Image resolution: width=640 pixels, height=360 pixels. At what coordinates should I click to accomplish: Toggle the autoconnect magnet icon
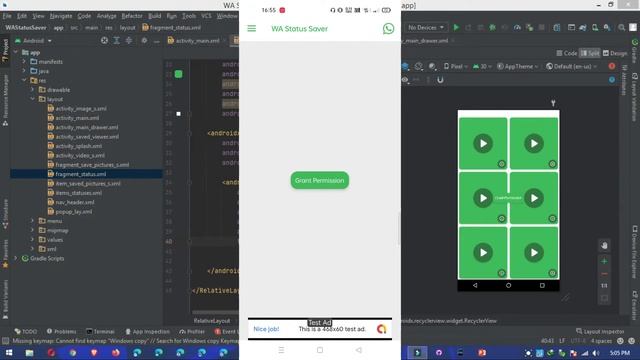440,80
